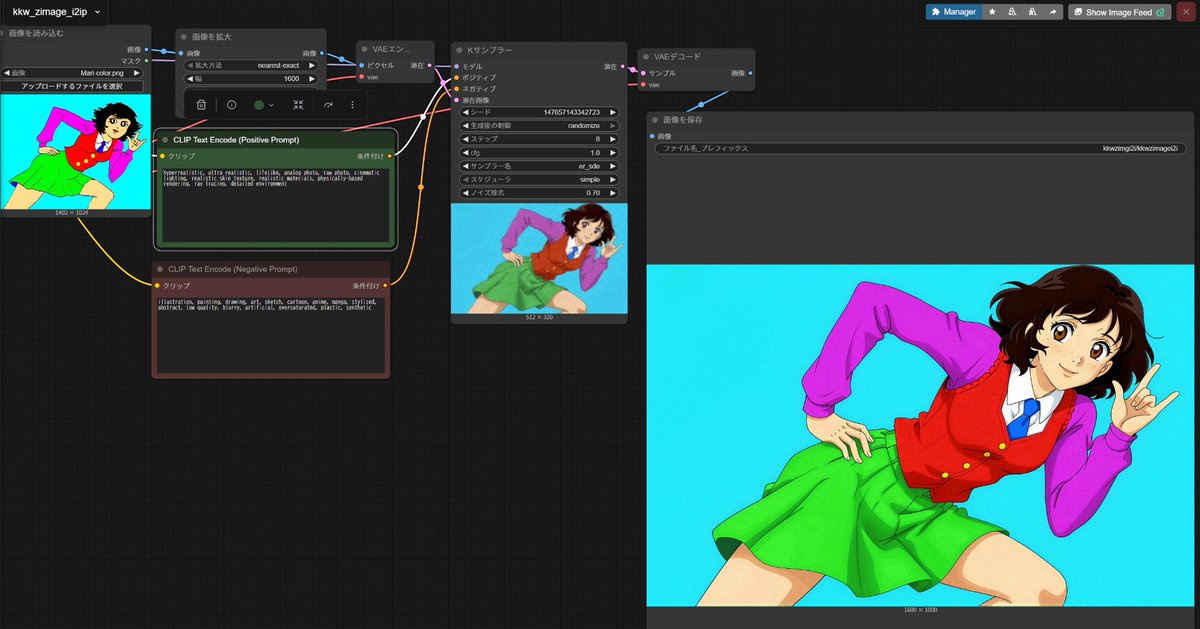Click the info icon in node toolbar
This screenshot has height=629, width=1200.
[231, 104]
